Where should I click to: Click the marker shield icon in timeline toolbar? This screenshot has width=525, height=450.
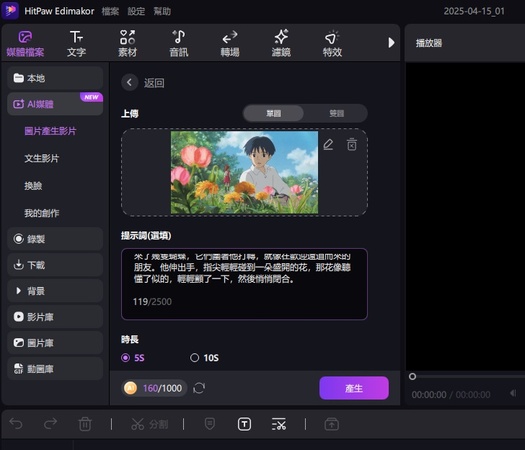(210, 424)
